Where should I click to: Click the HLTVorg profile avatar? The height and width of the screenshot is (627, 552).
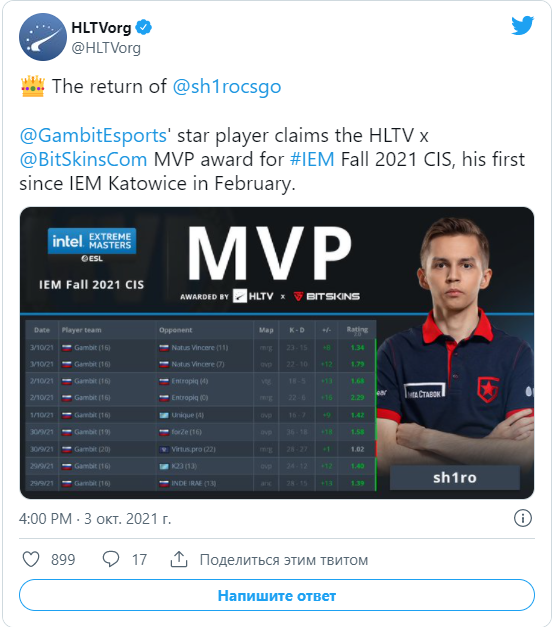(43, 37)
